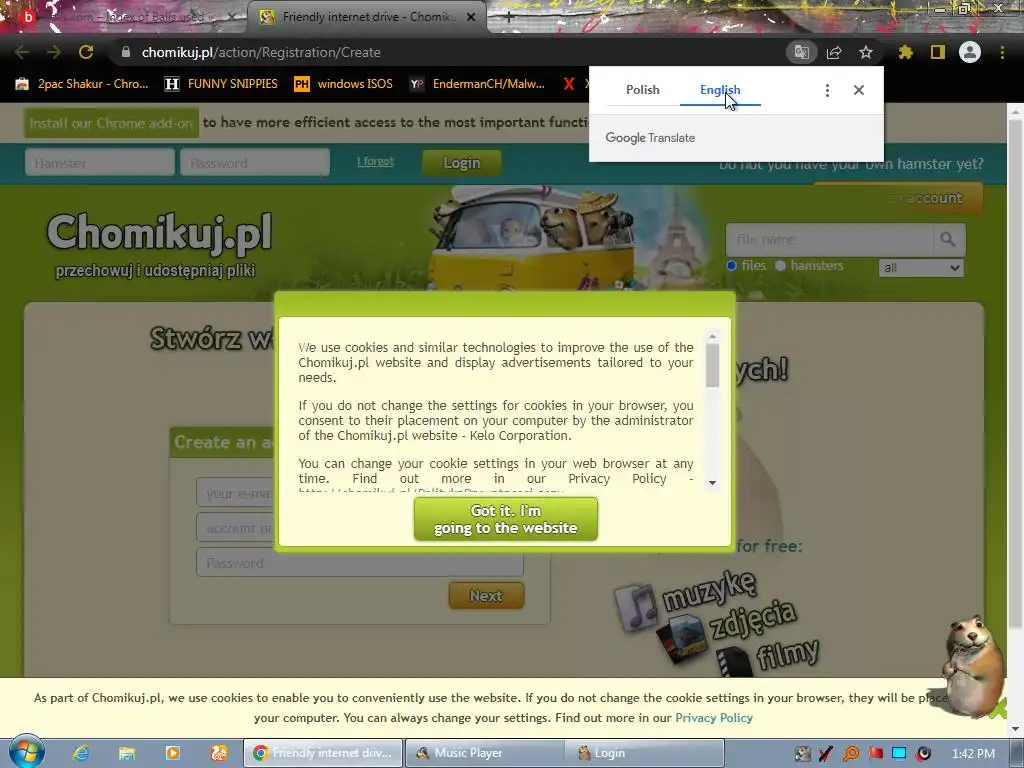Open the Windows Start button

(26, 752)
